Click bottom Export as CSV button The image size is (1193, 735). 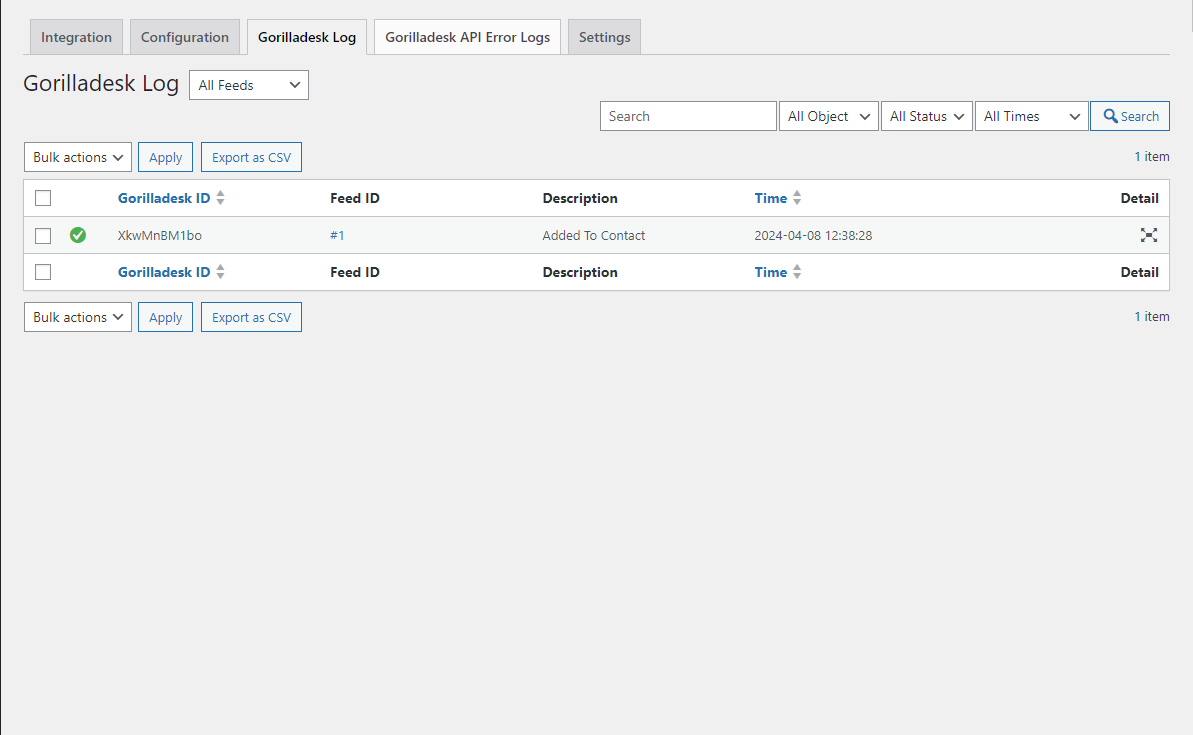[x=251, y=317]
